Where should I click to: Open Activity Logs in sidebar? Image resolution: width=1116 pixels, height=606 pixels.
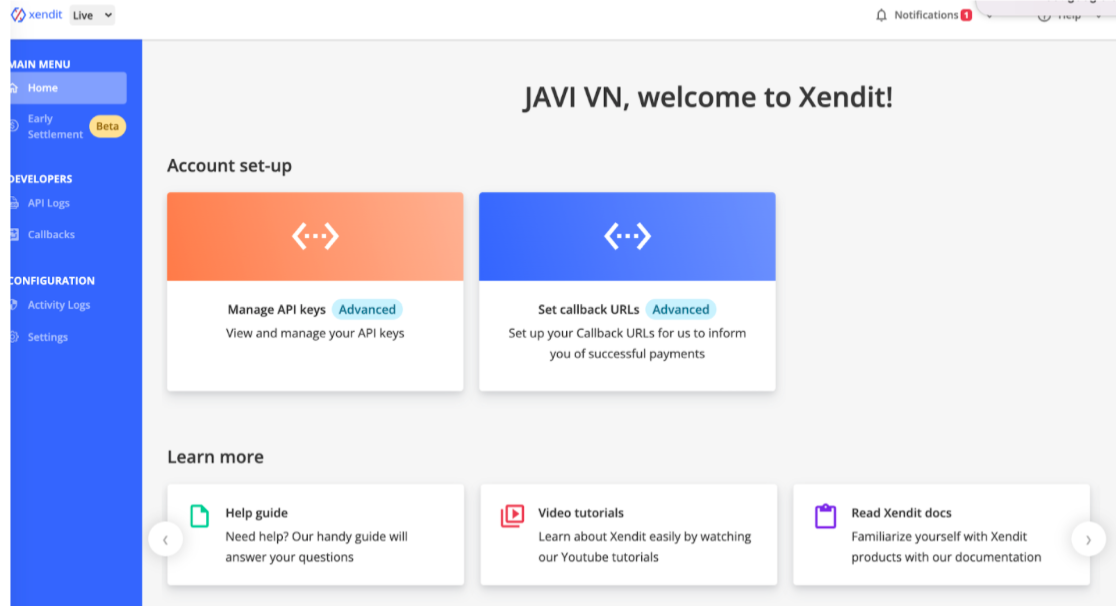pos(58,305)
